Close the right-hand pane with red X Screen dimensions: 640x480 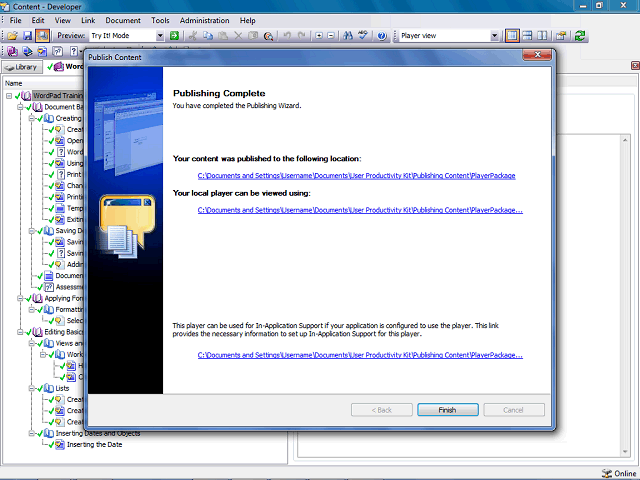coord(635,66)
